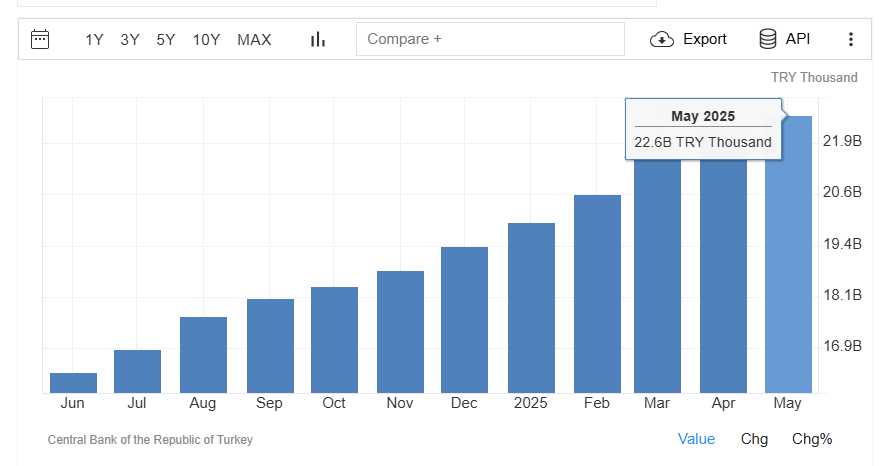Click the Jun bar in the chart
Viewport: 879px width, 466px height.
73,383
